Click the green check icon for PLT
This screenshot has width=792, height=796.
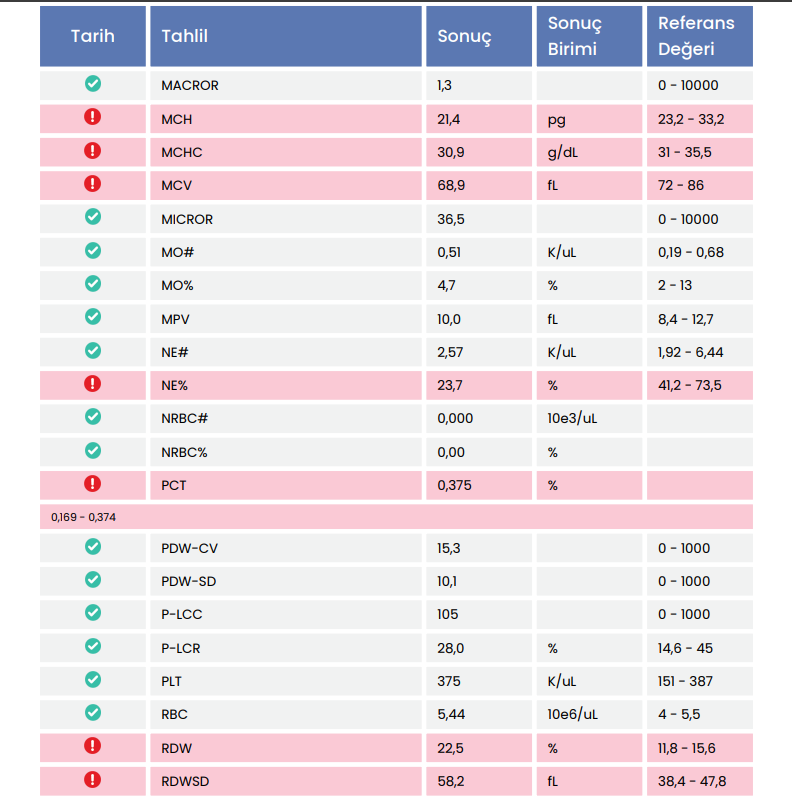coord(93,680)
